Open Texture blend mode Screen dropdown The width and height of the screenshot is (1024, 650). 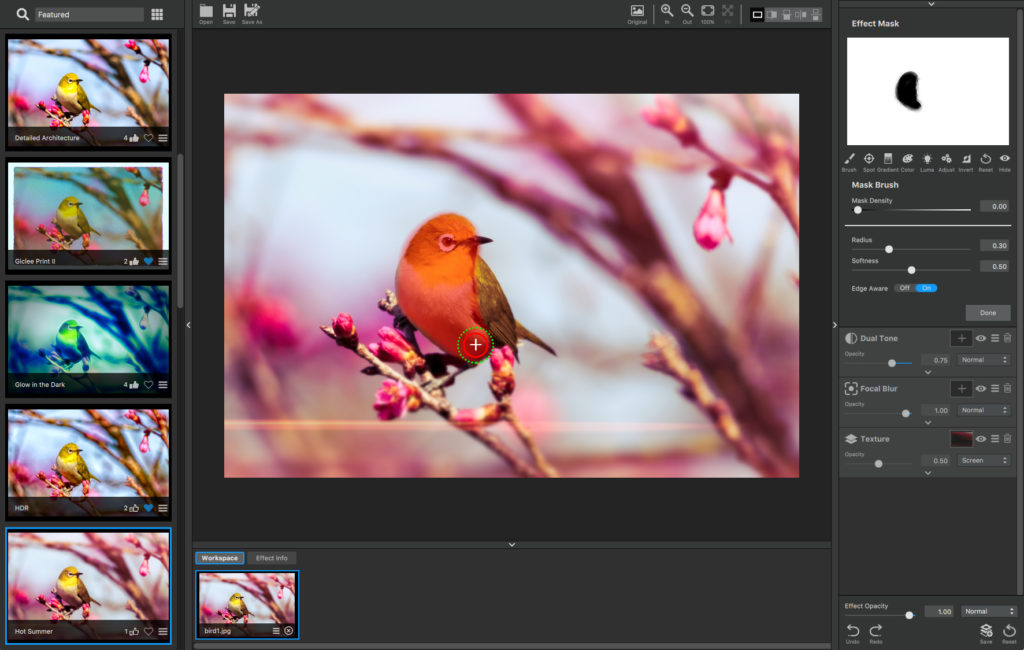pos(984,461)
